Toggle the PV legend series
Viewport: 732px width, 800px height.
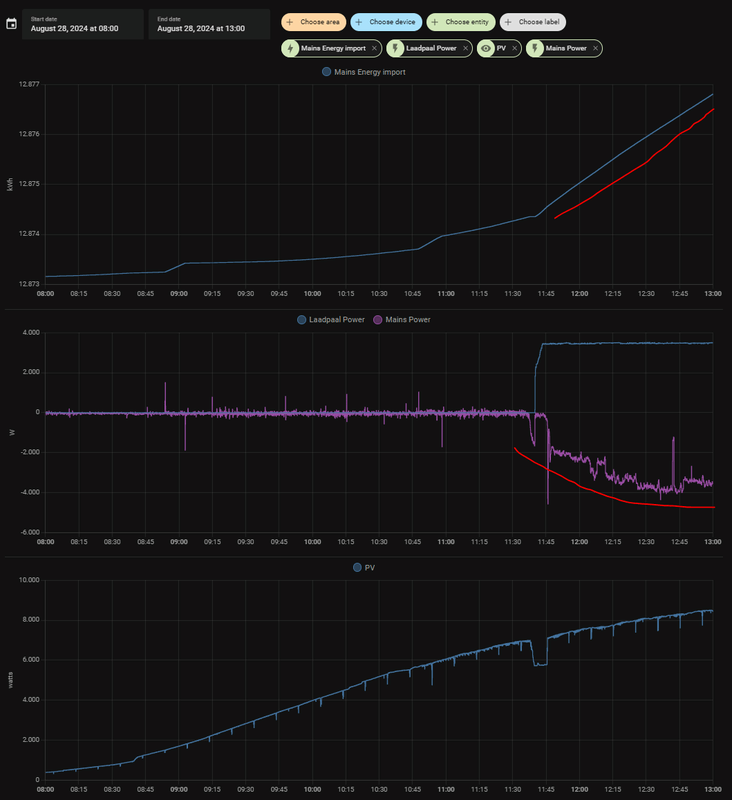tap(364, 568)
